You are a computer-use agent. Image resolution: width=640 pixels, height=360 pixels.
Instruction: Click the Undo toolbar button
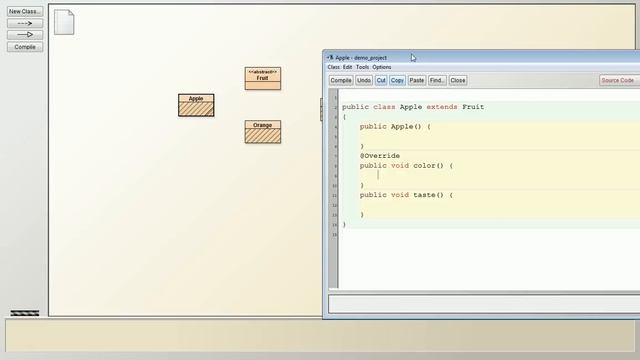tap(364, 80)
